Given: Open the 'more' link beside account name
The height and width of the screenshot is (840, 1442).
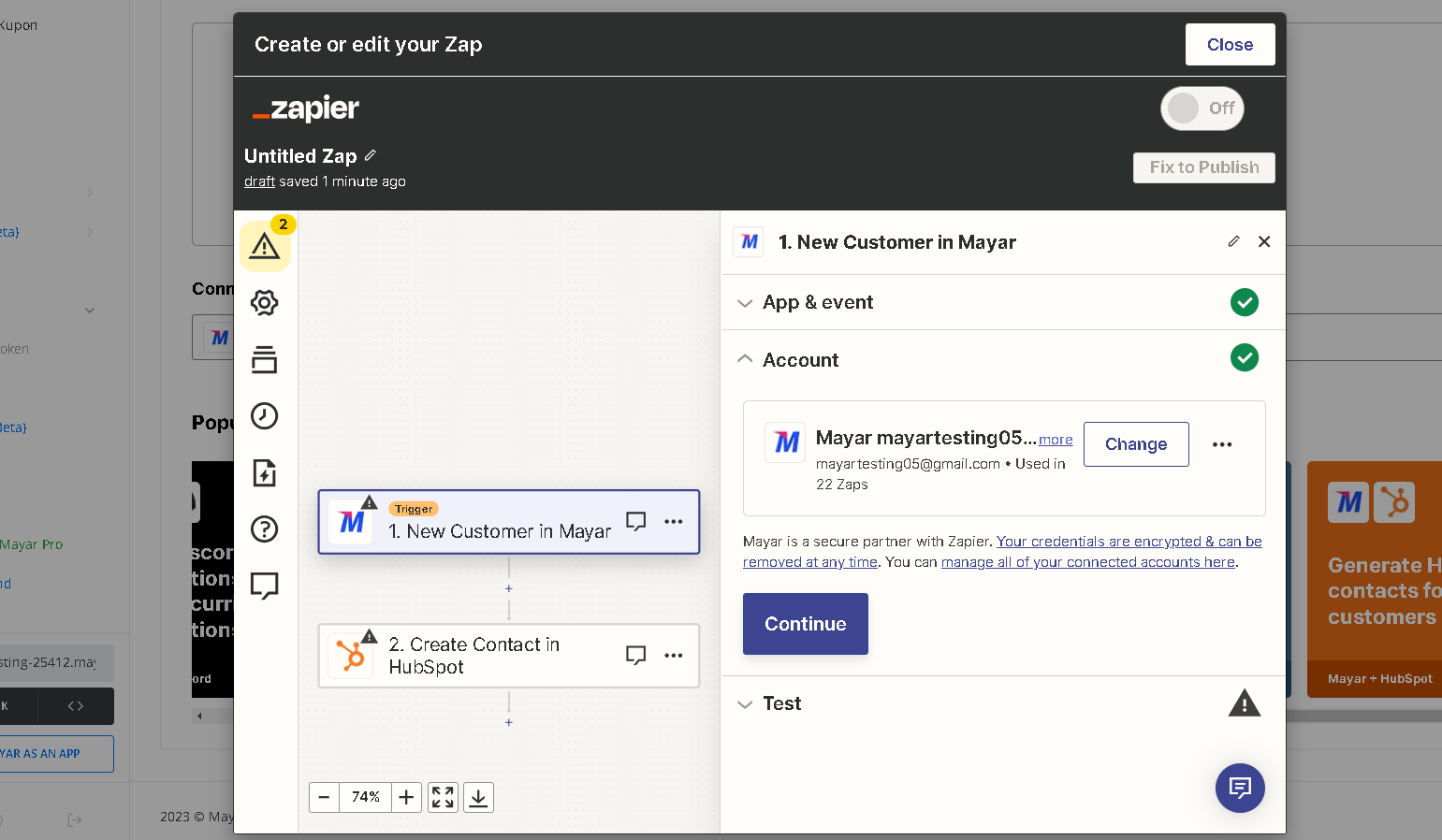Looking at the screenshot, I should coord(1056,440).
